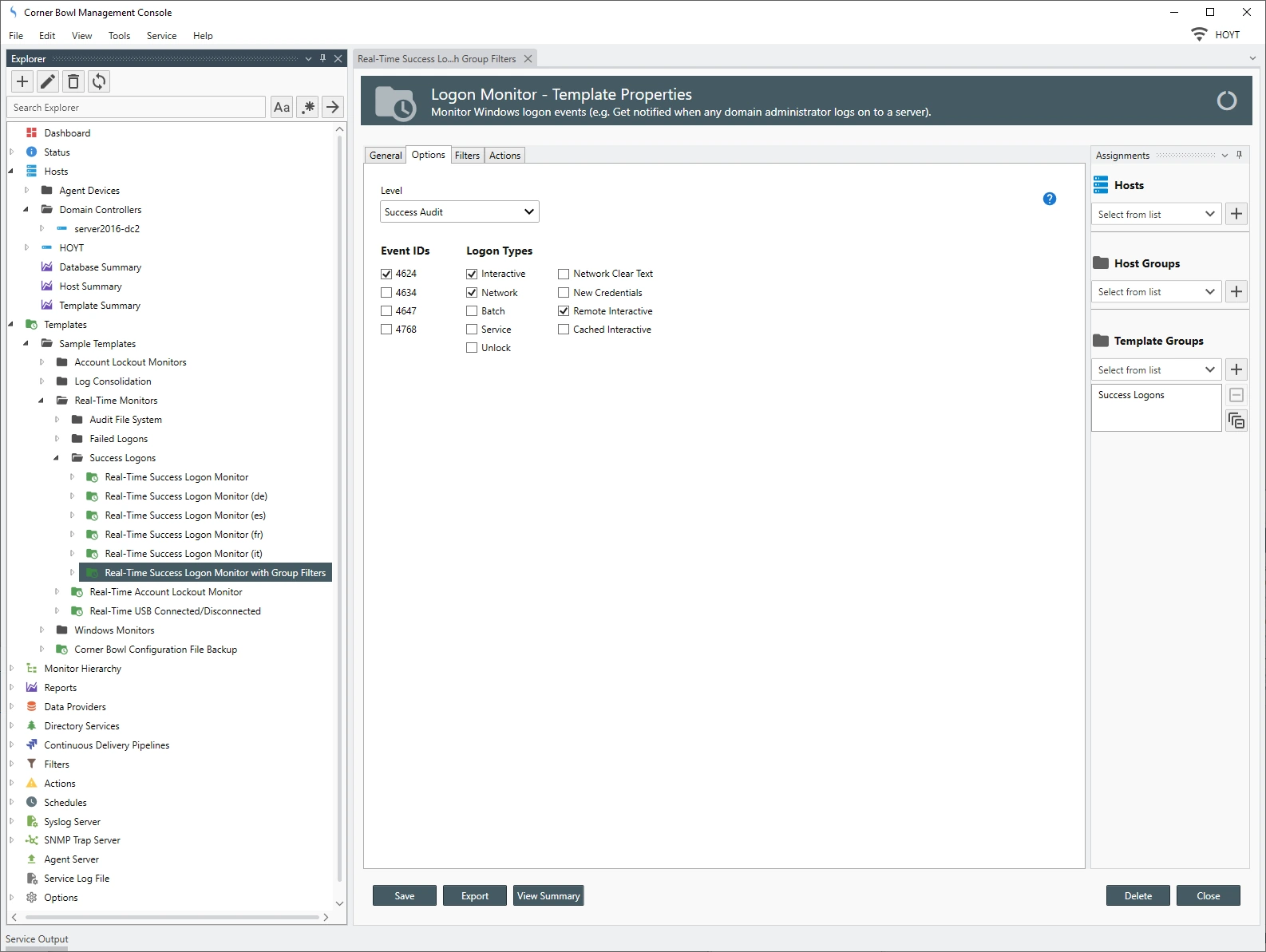
Task: Open the Host Groups select list dropdown
Action: (x=1155, y=292)
